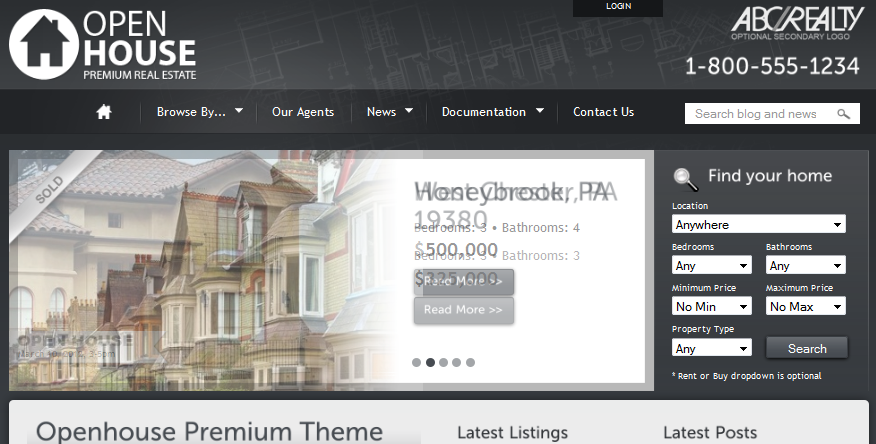This screenshot has width=876, height=444.
Task: Select the fifth slider pagination dot
Action: [x=470, y=362]
